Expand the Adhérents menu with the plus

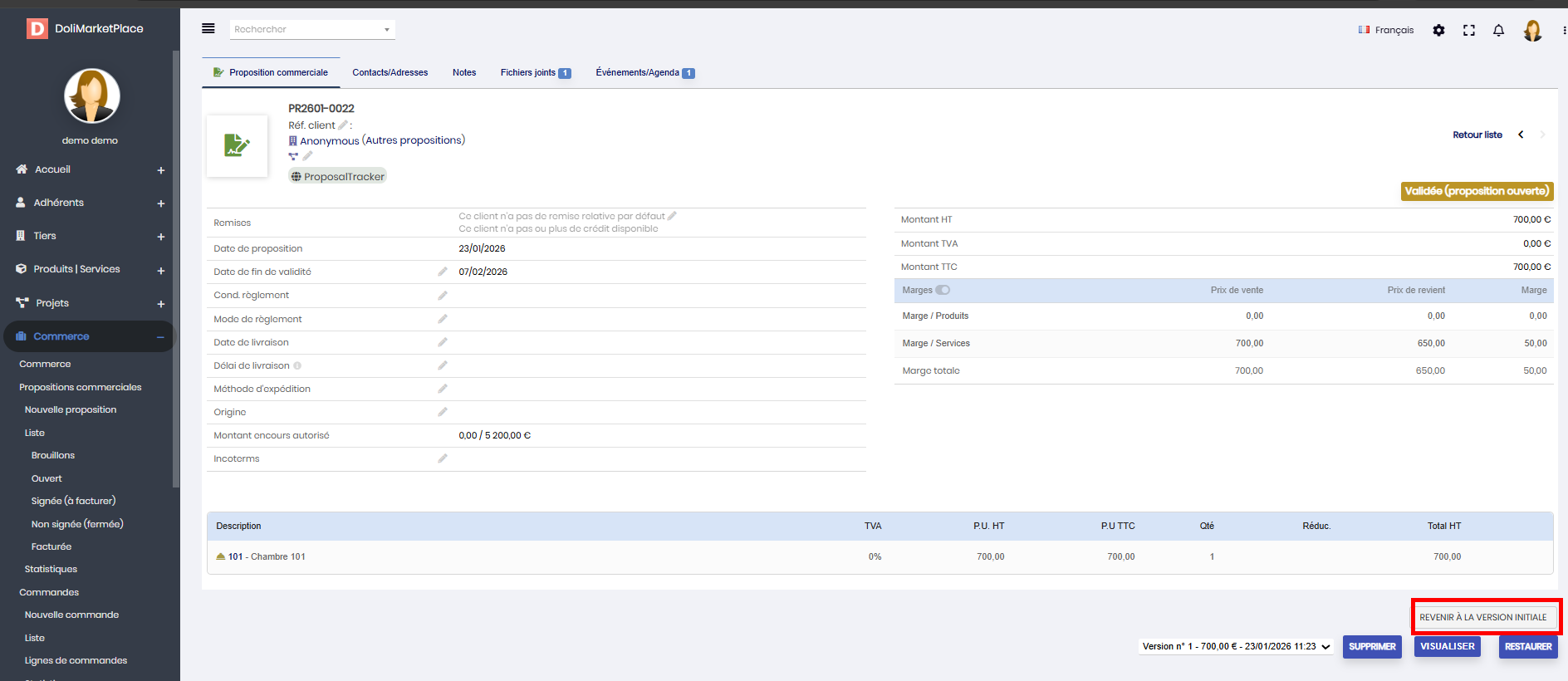pyautogui.click(x=161, y=203)
